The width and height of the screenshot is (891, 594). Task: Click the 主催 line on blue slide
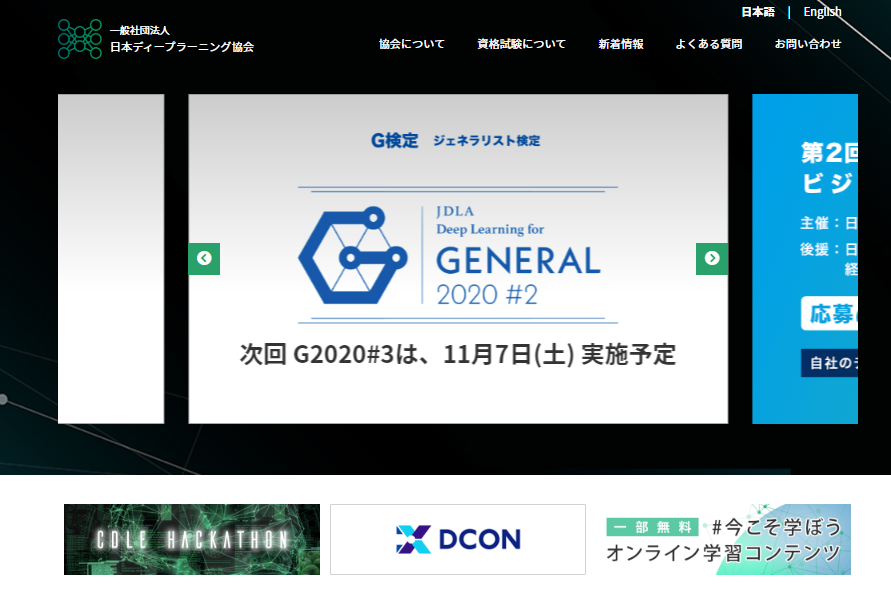[829, 223]
